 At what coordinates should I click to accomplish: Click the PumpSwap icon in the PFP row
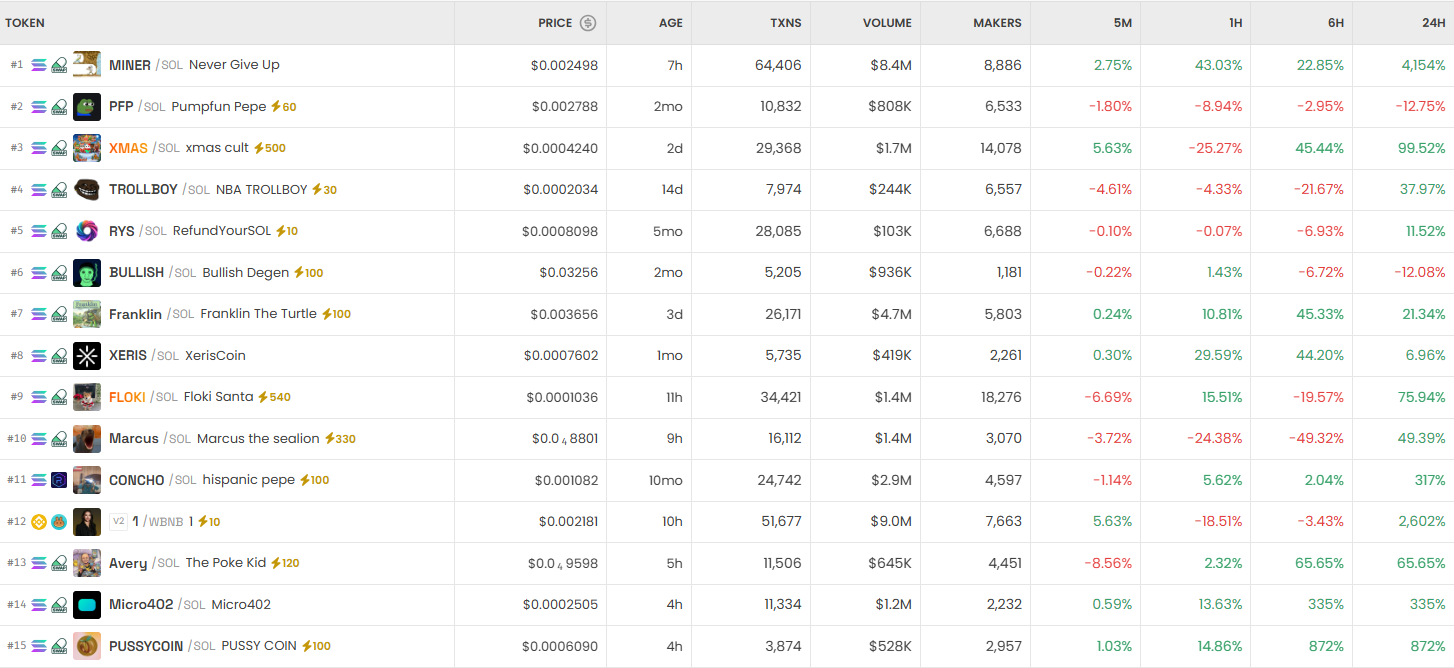pyautogui.click(x=59, y=107)
